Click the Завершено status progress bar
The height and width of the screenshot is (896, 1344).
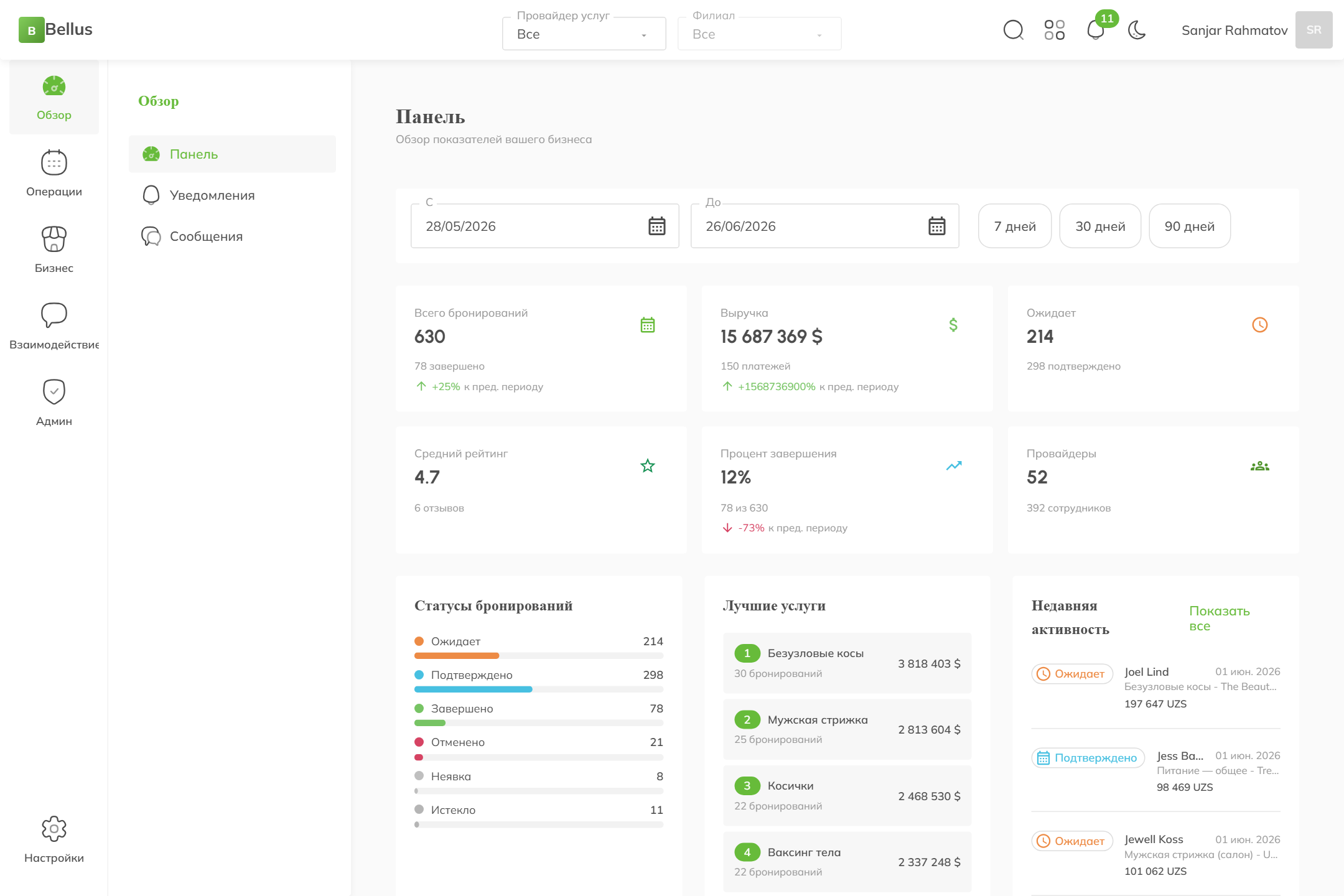(539, 722)
